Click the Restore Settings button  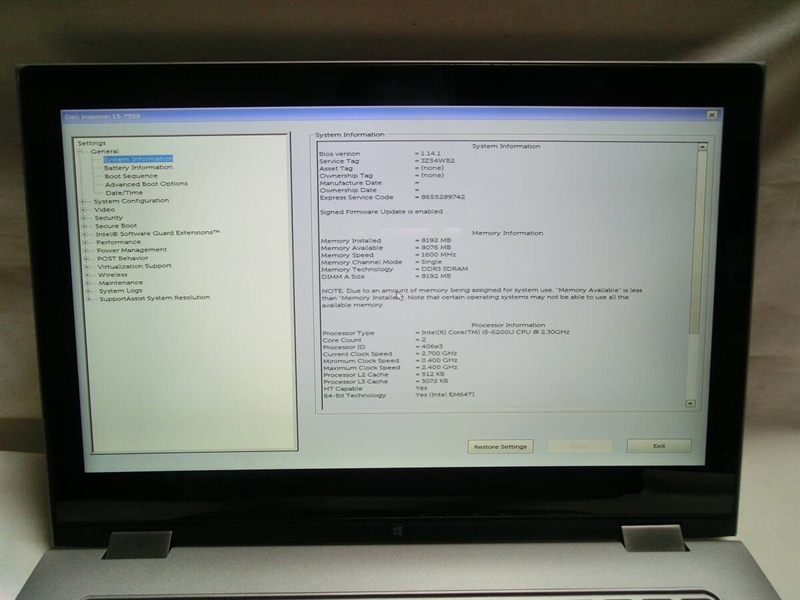click(500, 446)
